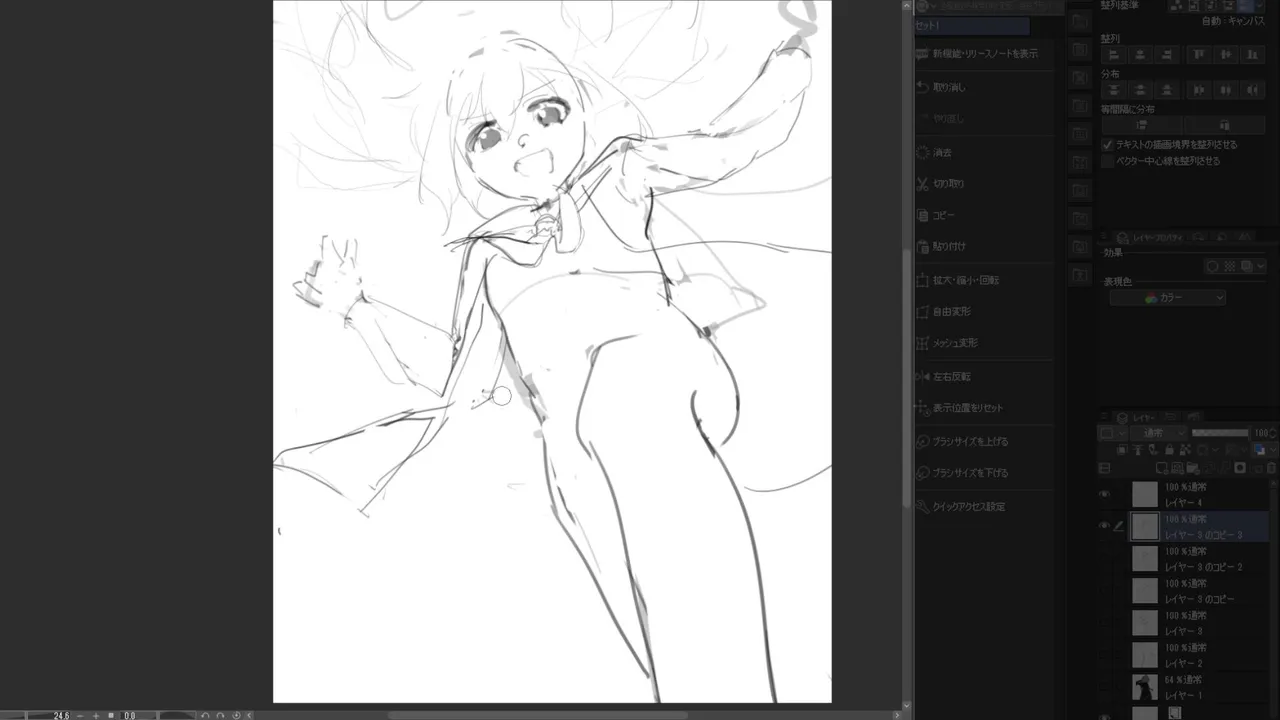Click 貼り付け (paste) in quick access

pos(984,246)
